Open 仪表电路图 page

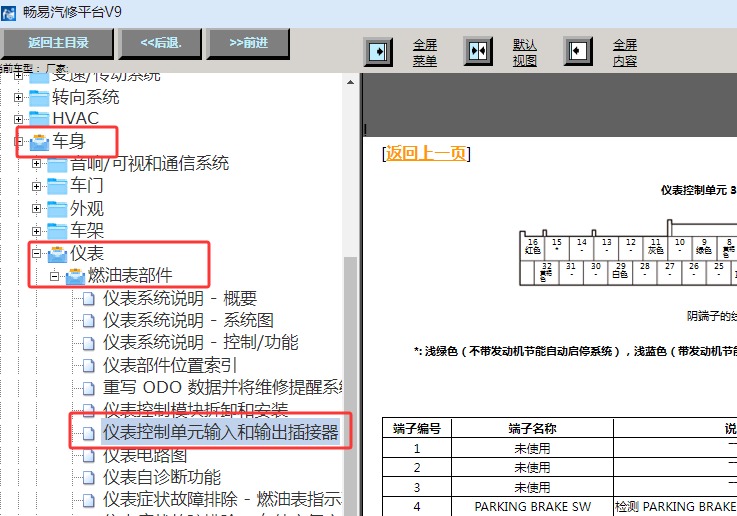(145, 455)
